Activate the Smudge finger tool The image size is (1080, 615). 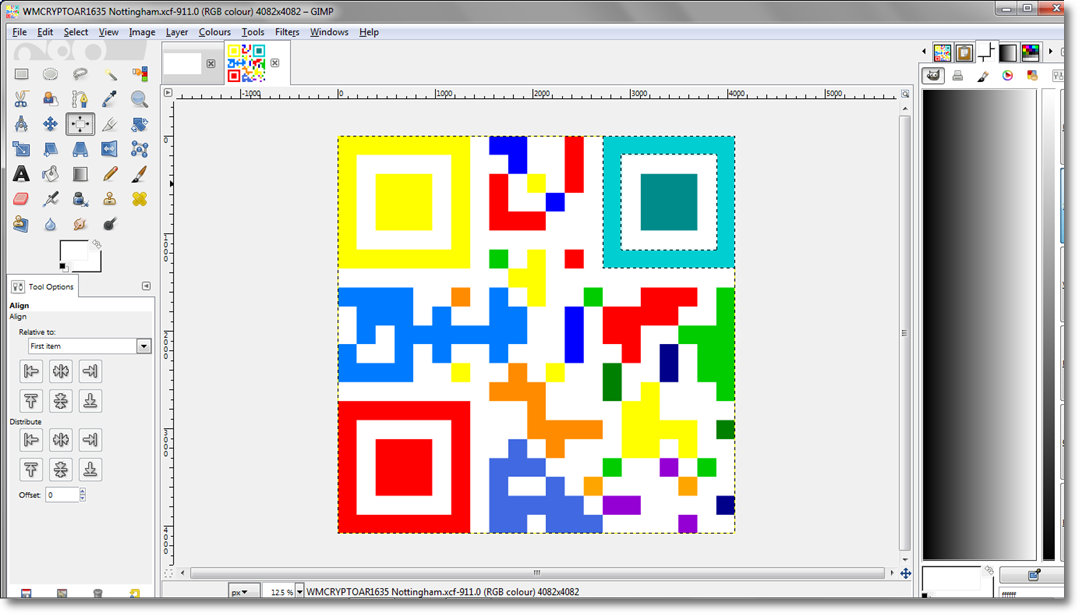point(80,224)
